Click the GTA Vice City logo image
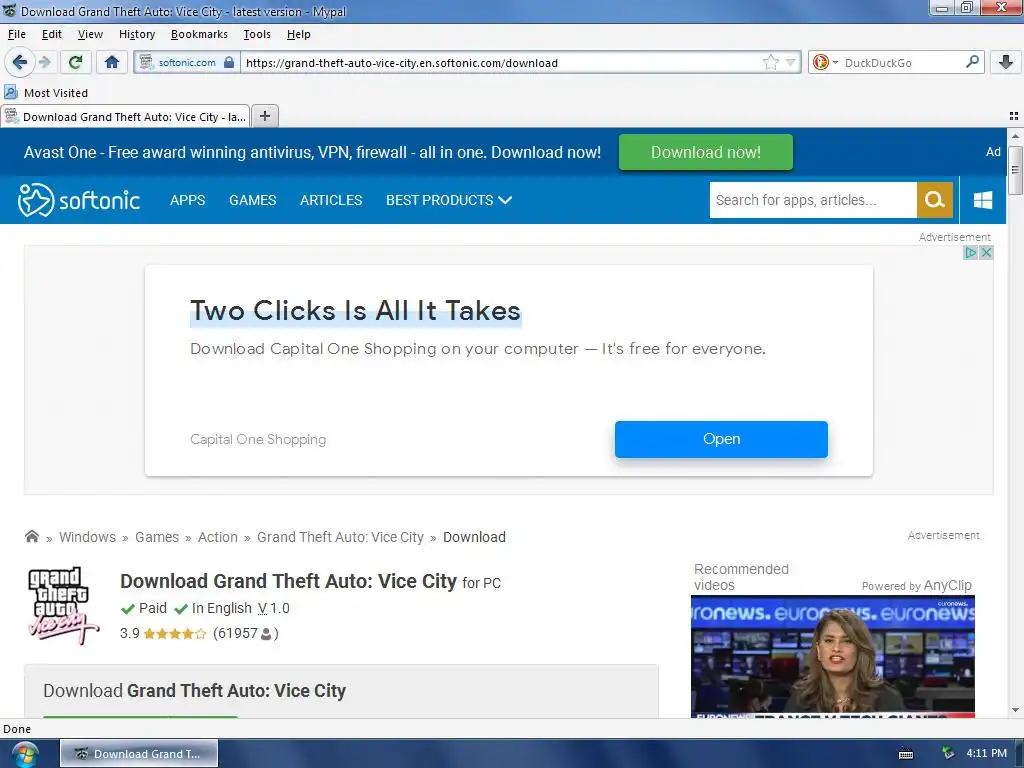Screen dimensions: 1024x768 pyautogui.click(x=63, y=605)
